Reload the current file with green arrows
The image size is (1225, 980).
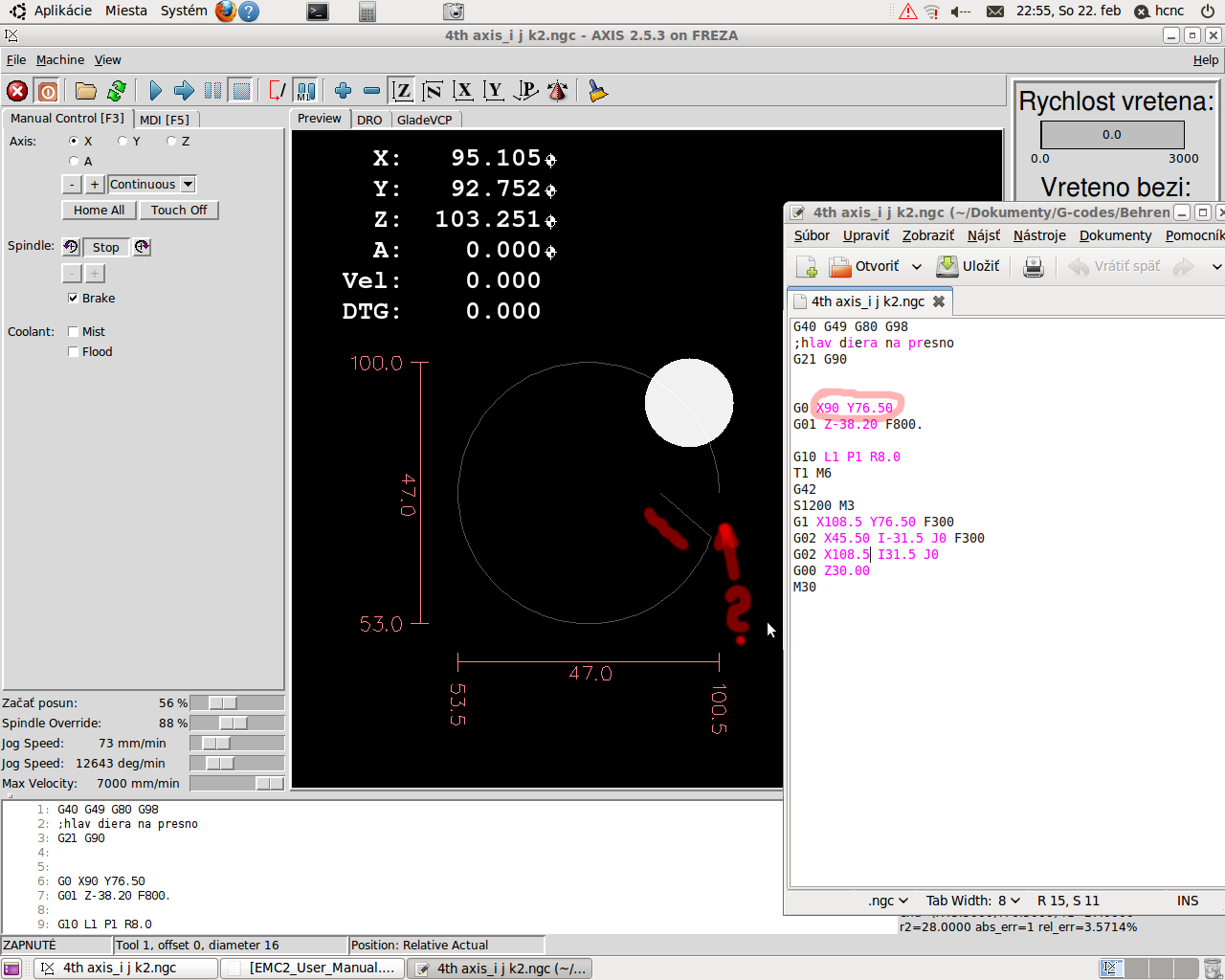pos(117,91)
